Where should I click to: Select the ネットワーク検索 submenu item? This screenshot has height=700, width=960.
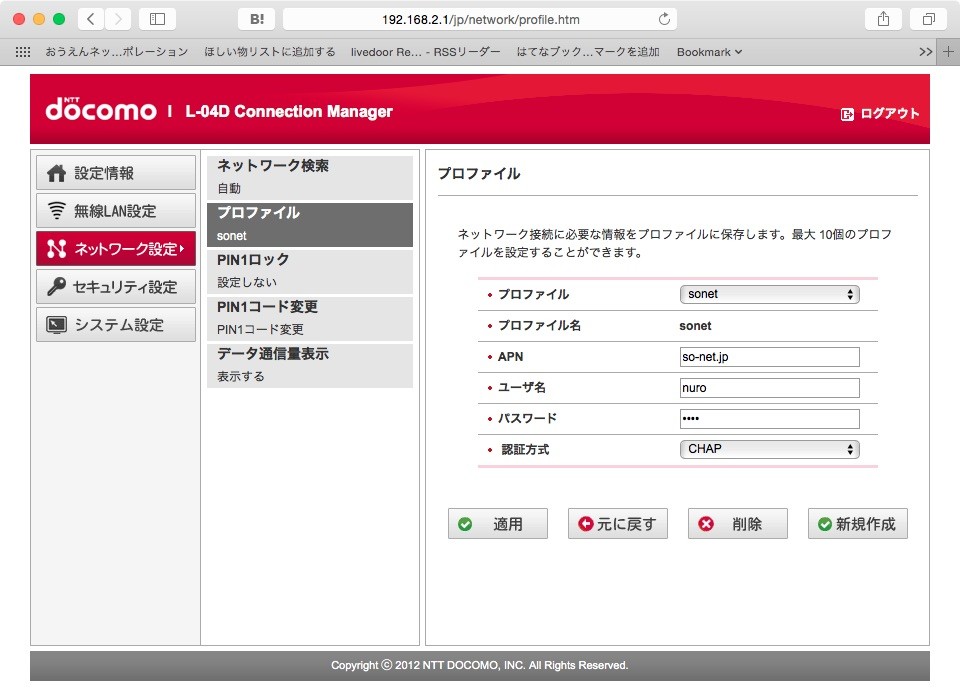tap(310, 177)
